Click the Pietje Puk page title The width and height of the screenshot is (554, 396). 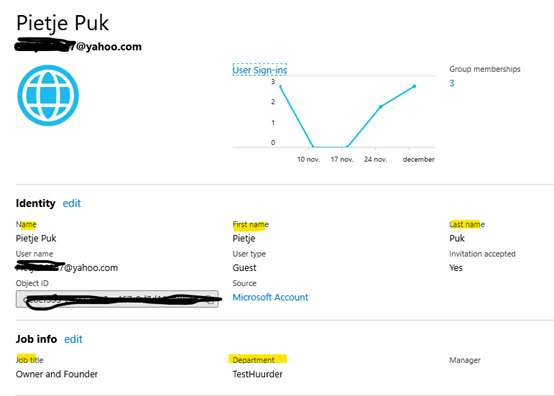(x=63, y=23)
